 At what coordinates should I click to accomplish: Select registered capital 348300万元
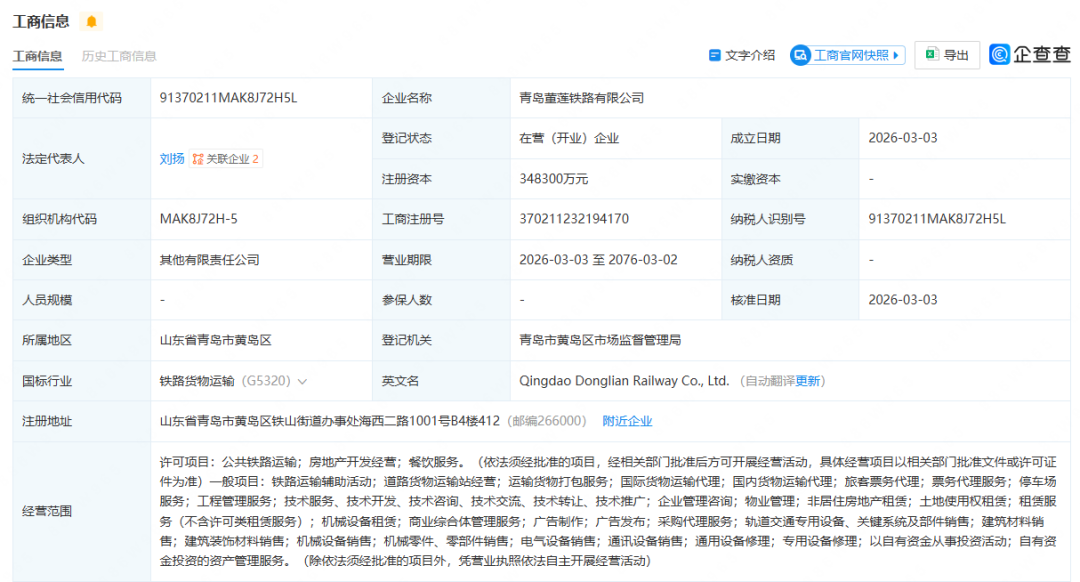553,179
